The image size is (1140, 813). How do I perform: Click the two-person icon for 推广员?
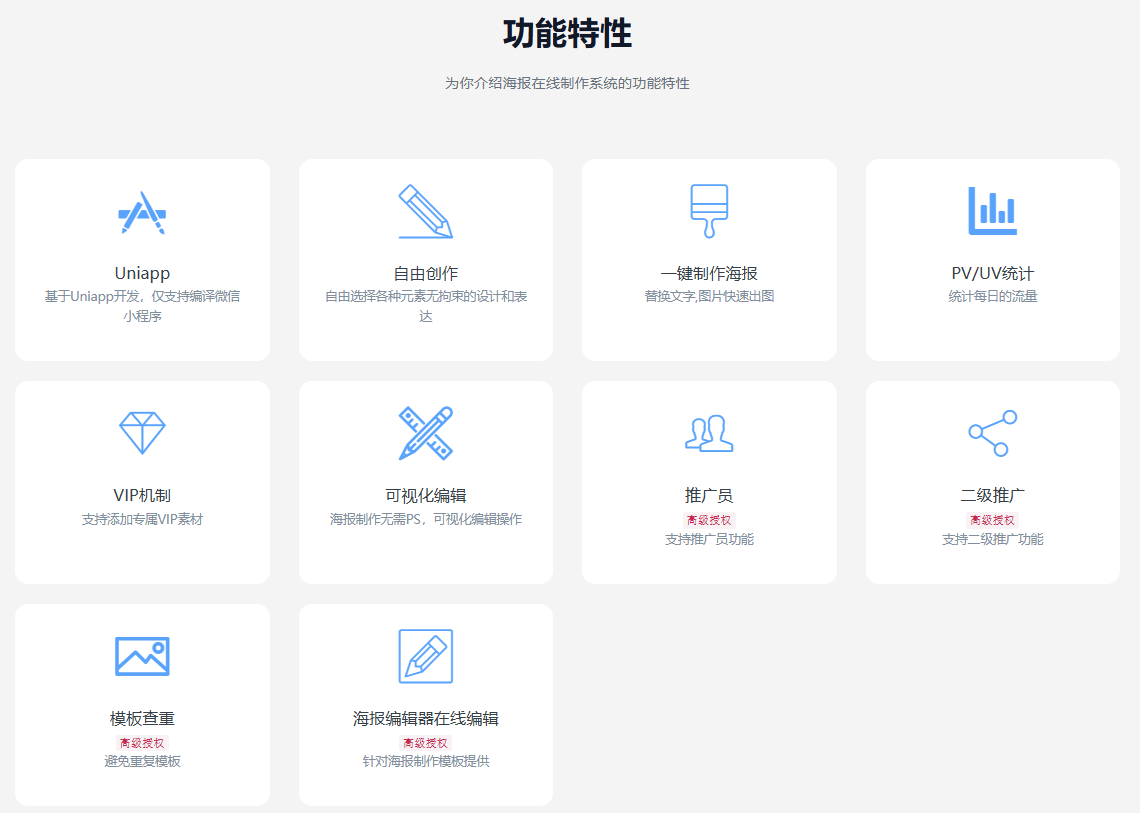tap(709, 433)
